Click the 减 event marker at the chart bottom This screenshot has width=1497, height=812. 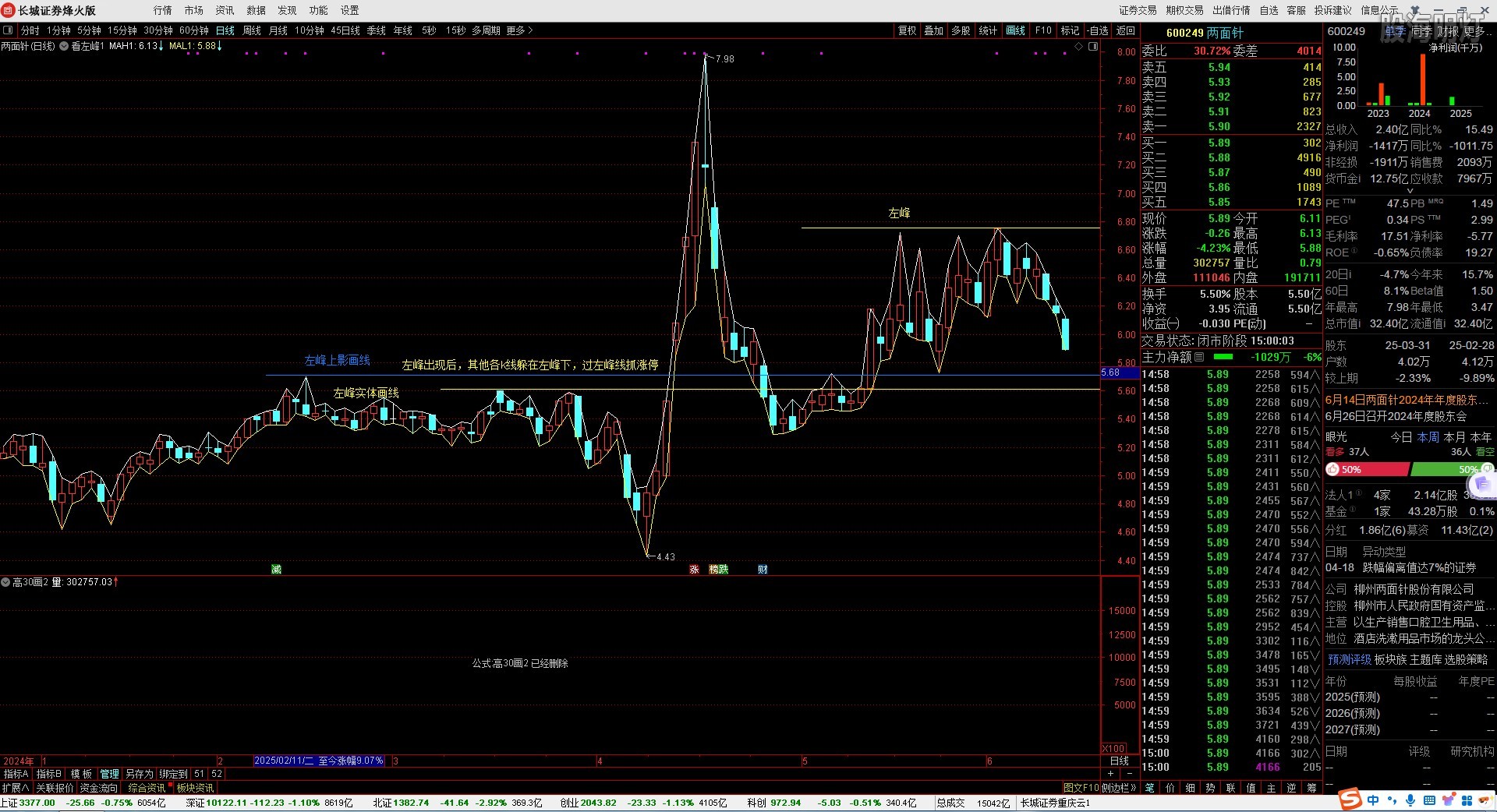click(276, 570)
